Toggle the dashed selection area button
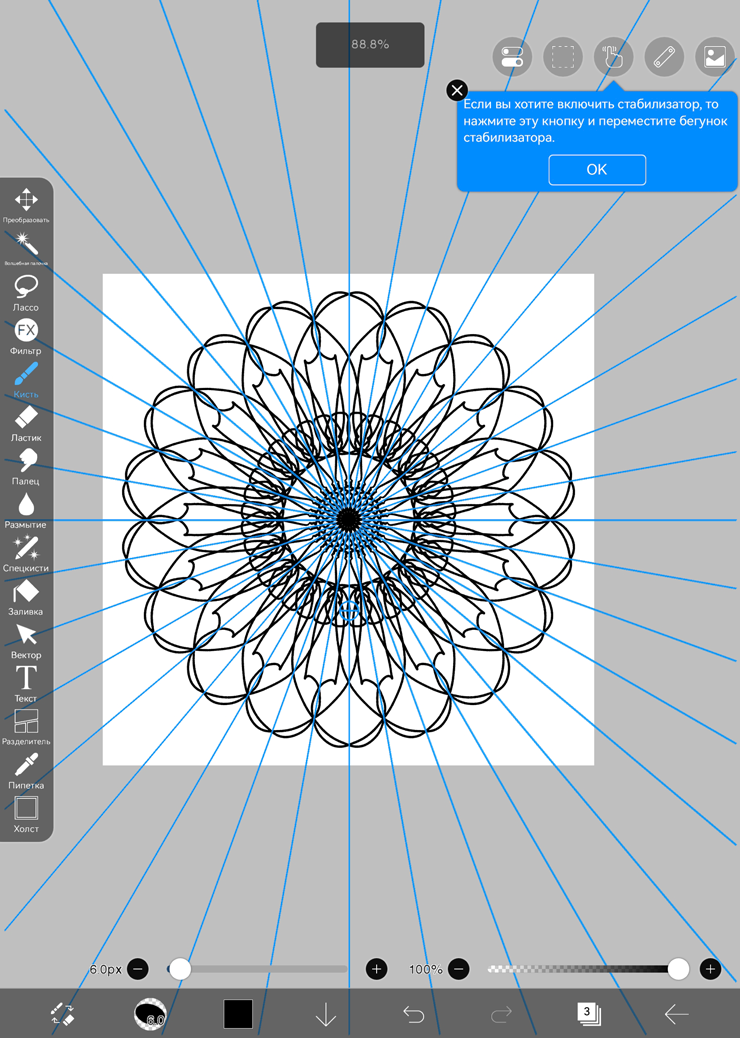 point(563,57)
